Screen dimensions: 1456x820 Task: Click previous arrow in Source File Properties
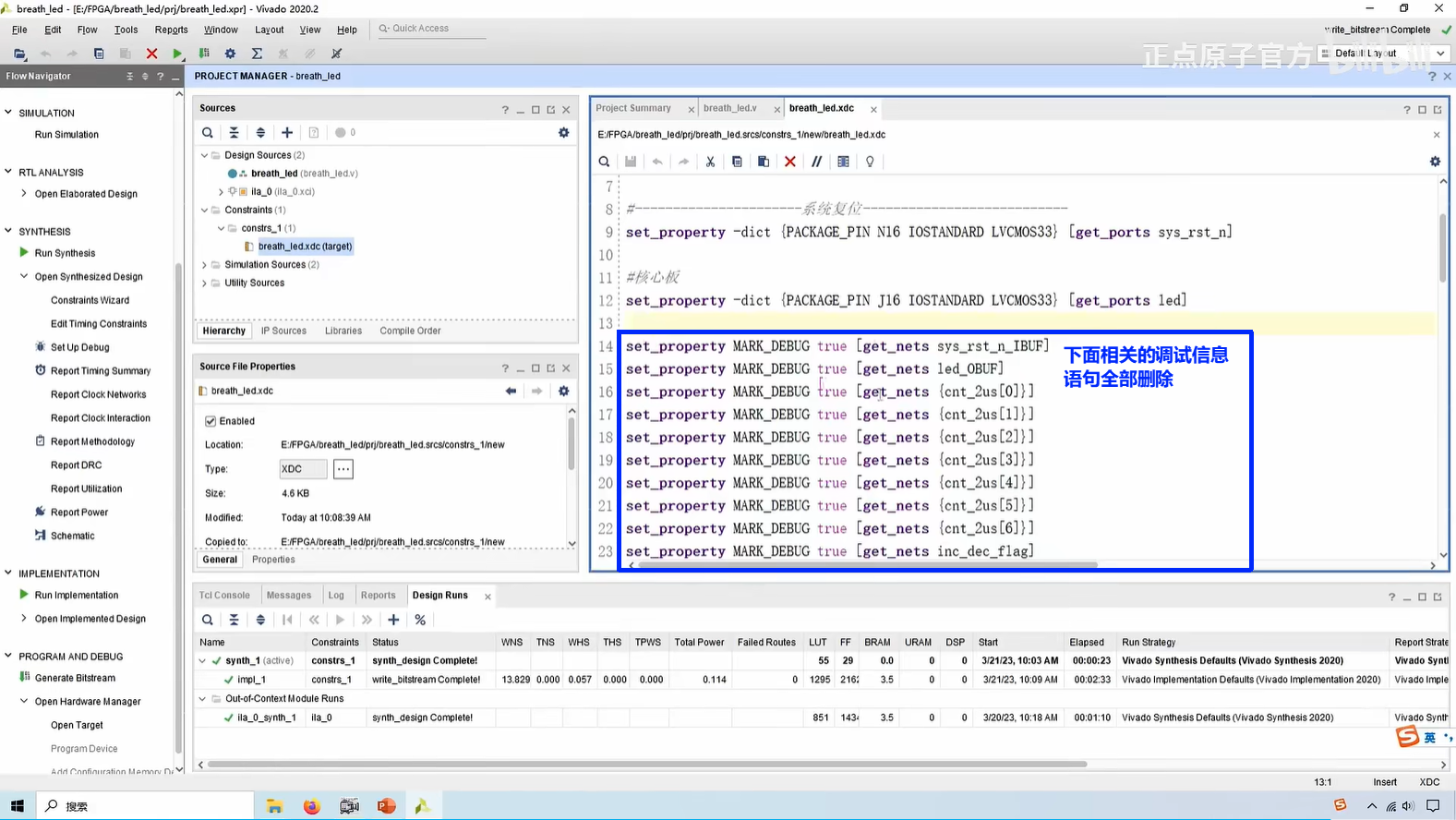[511, 391]
